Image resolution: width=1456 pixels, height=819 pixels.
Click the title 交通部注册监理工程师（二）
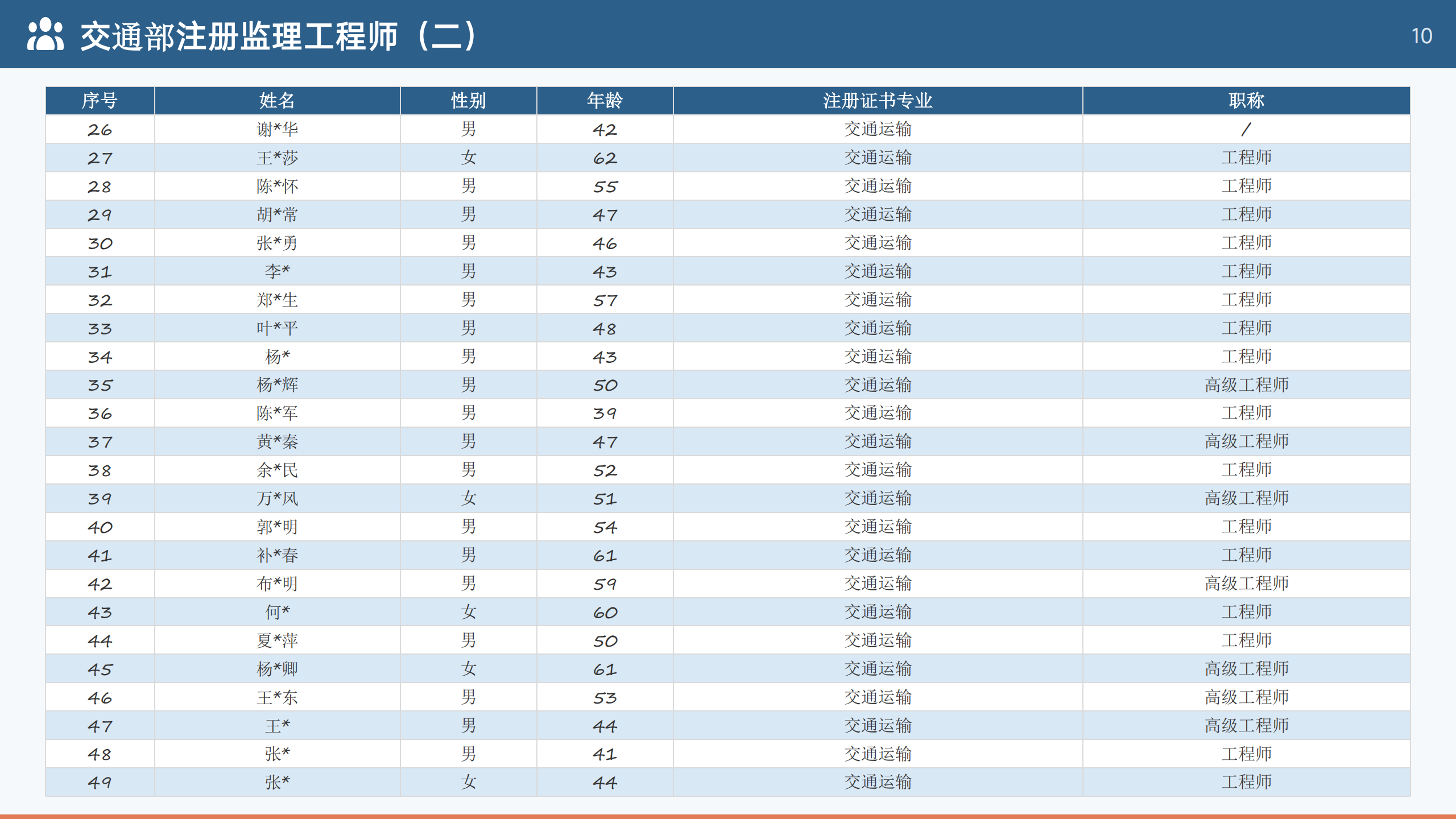tap(279, 36)
